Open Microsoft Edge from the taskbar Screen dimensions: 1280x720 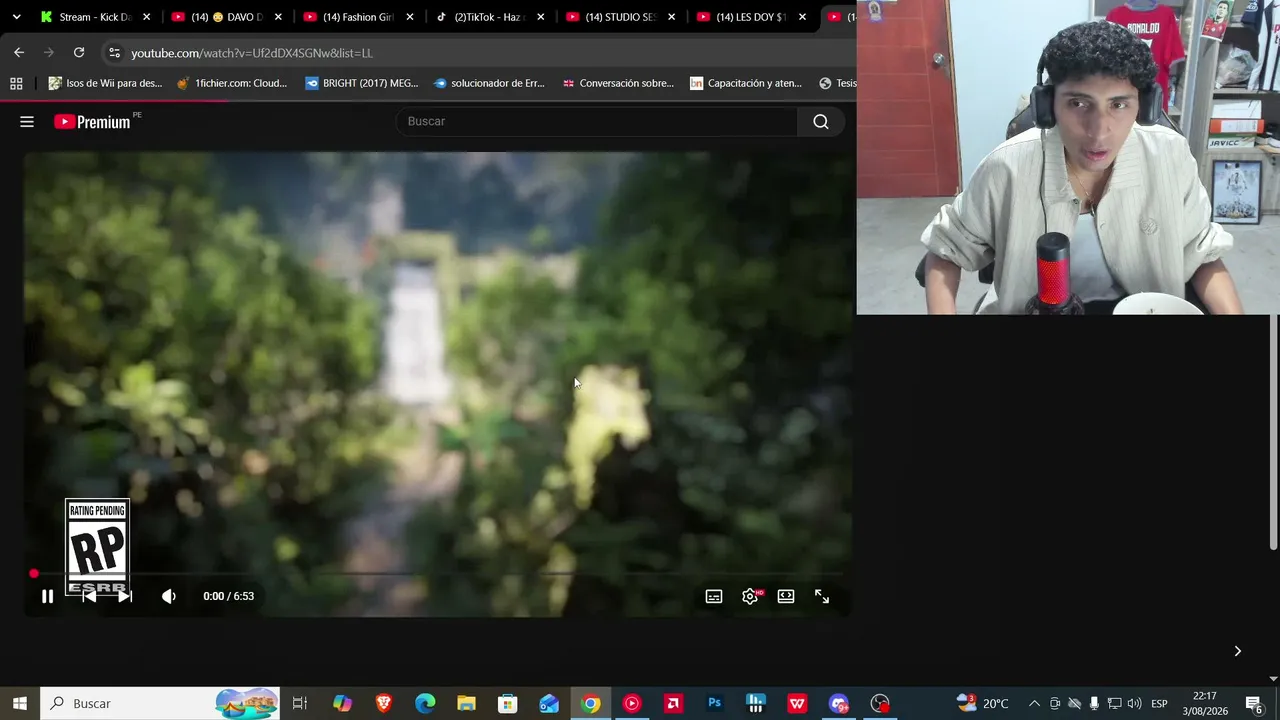pyautogui.click(x=425, y=703)
